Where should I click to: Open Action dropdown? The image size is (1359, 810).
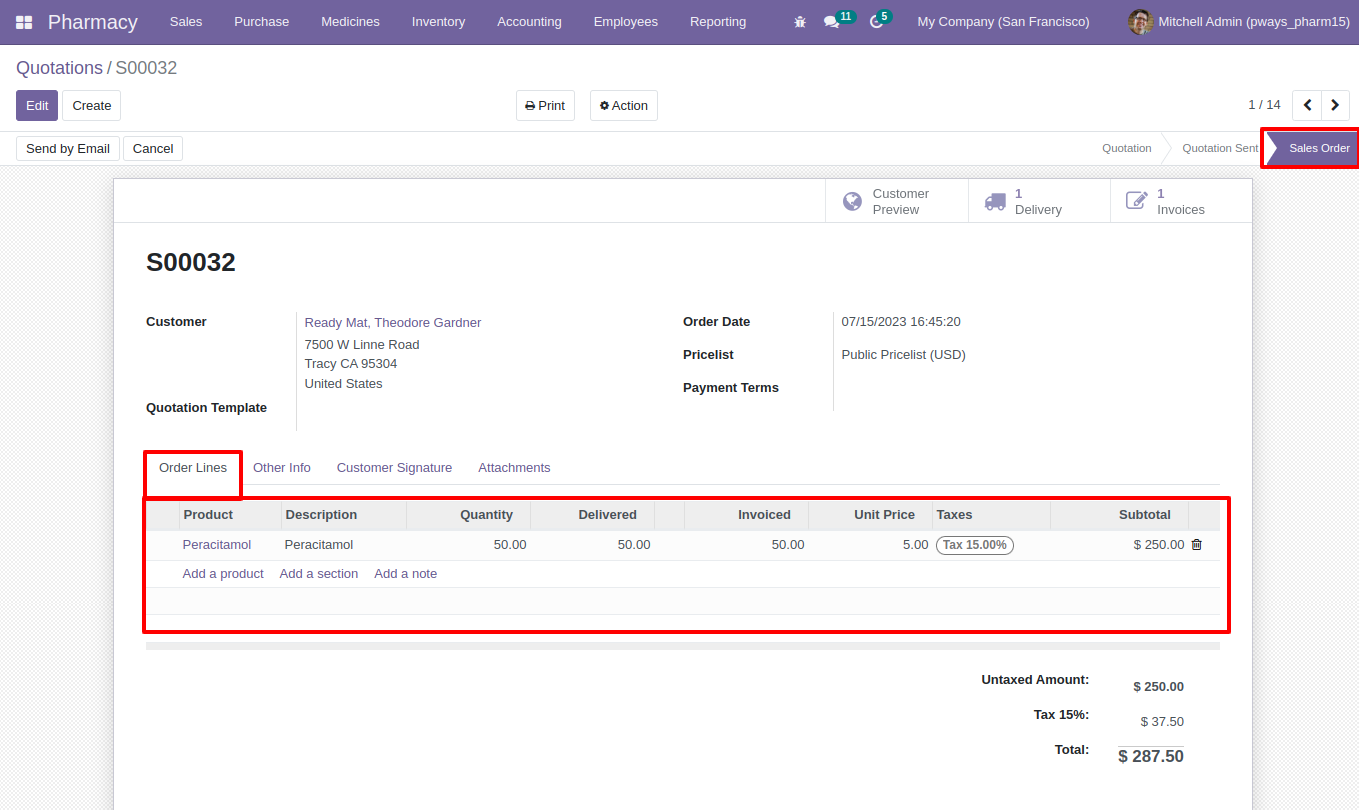624,106
